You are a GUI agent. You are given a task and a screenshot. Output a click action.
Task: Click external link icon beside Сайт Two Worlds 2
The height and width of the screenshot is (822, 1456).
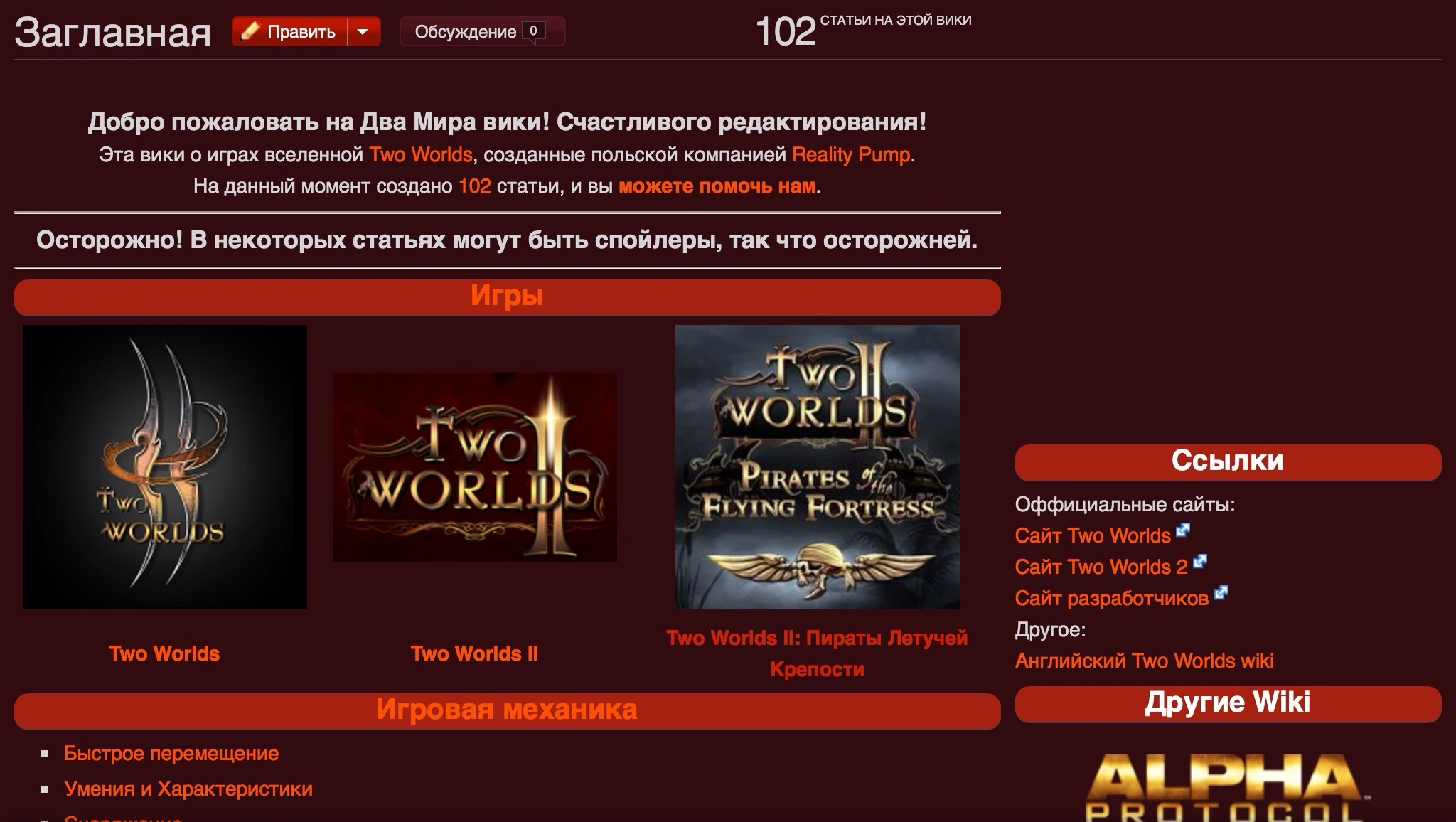click(x=1199, y=562)
